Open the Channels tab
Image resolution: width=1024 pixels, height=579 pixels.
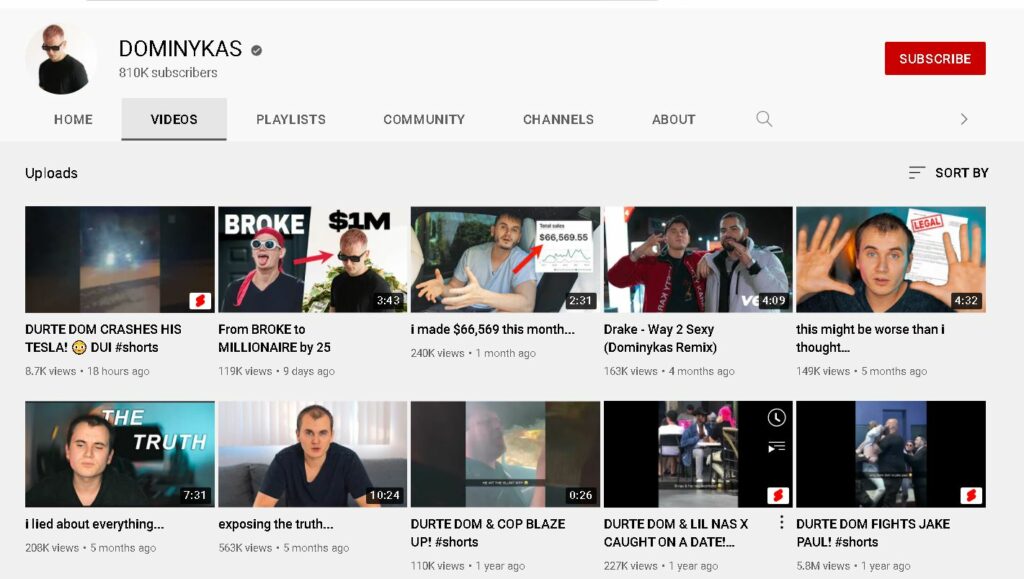558,119
